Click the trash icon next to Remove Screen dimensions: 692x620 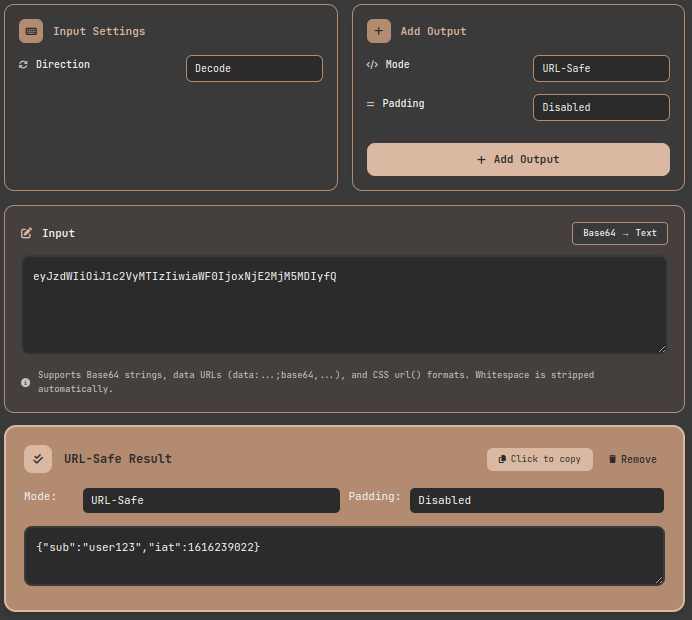pyautogui.click(x=613, y=459)
